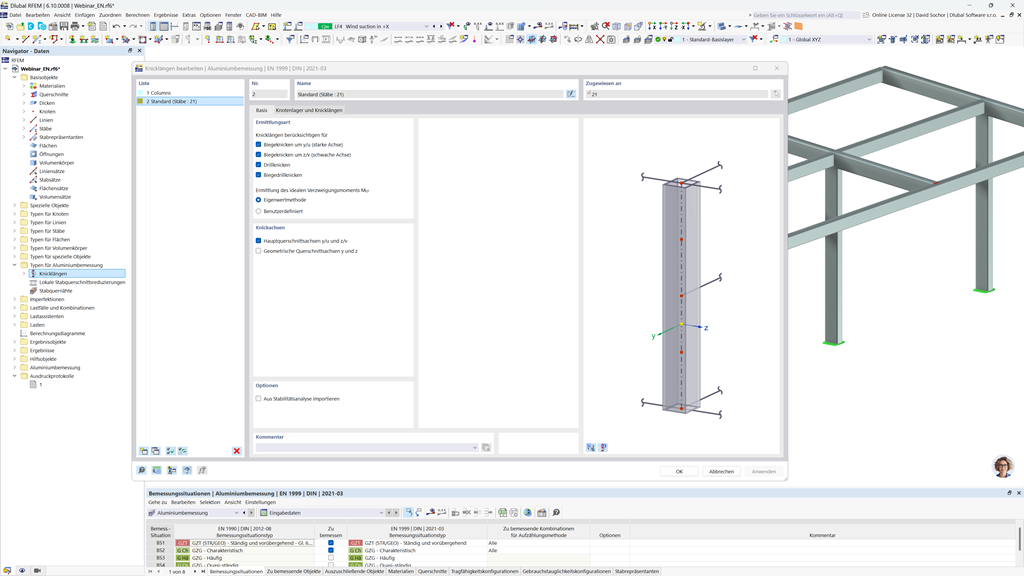
Task: Click the Abbrechen button
Action: pos(722,471)
